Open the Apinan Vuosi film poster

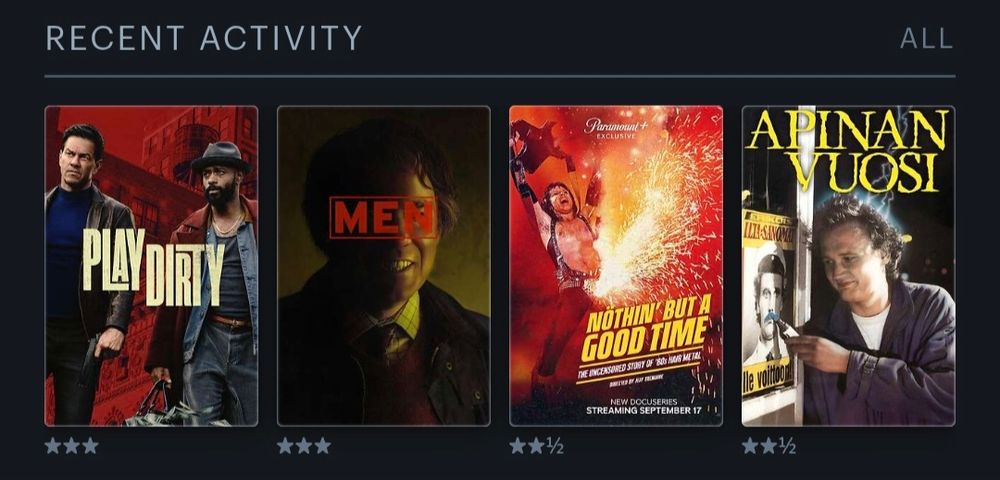coord(848,266)
